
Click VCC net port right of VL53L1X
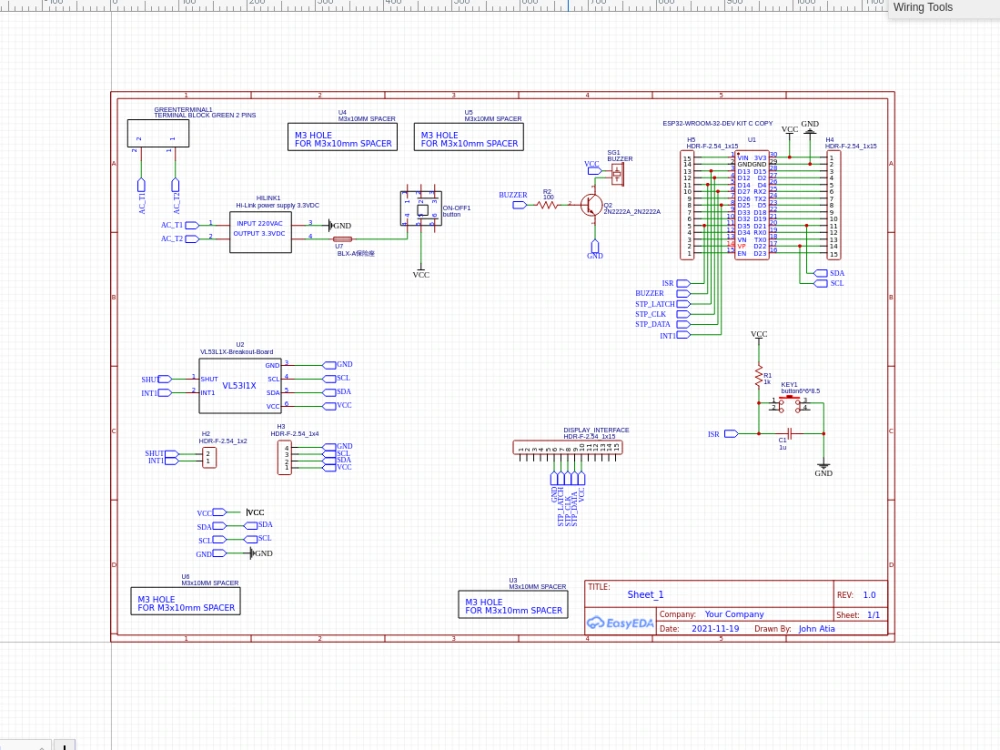[x=329, y=406]
